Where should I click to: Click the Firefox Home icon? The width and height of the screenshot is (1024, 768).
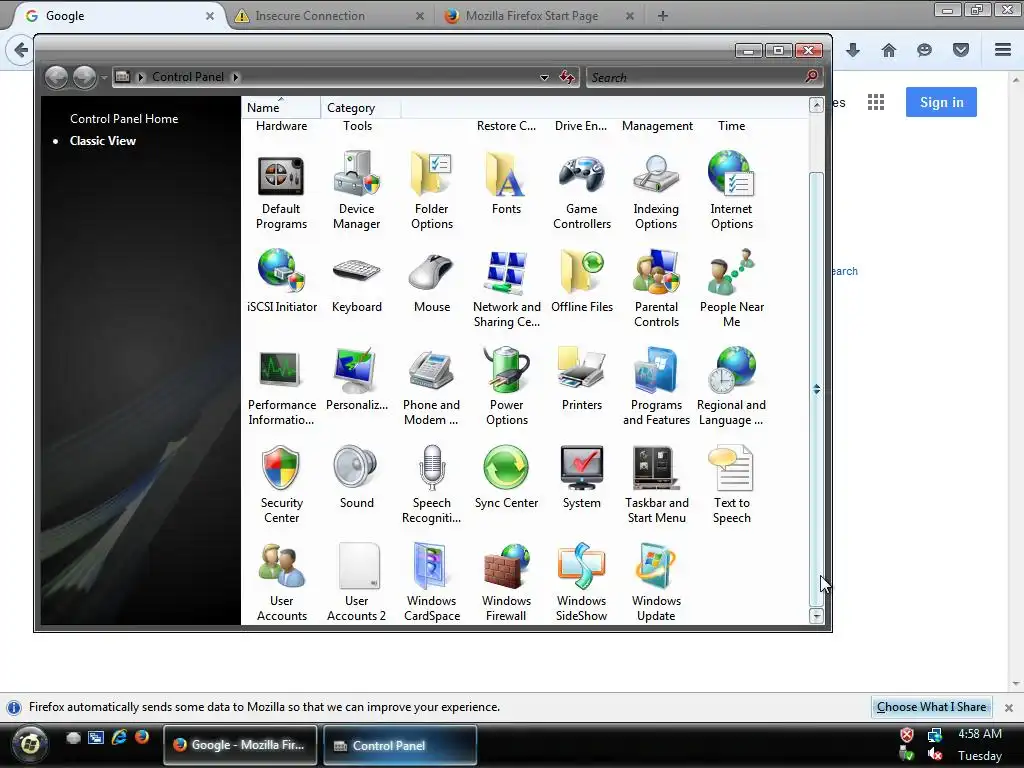coord(889,50)
